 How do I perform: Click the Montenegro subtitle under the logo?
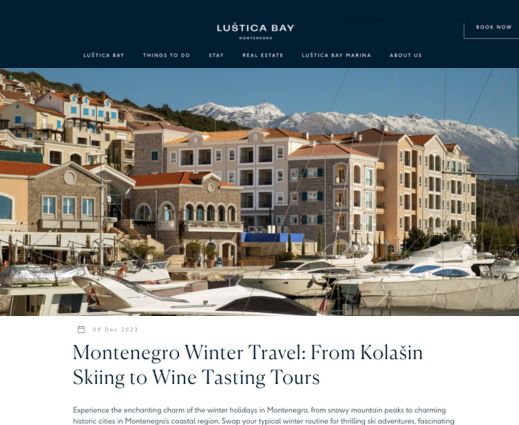coord(256,38)
